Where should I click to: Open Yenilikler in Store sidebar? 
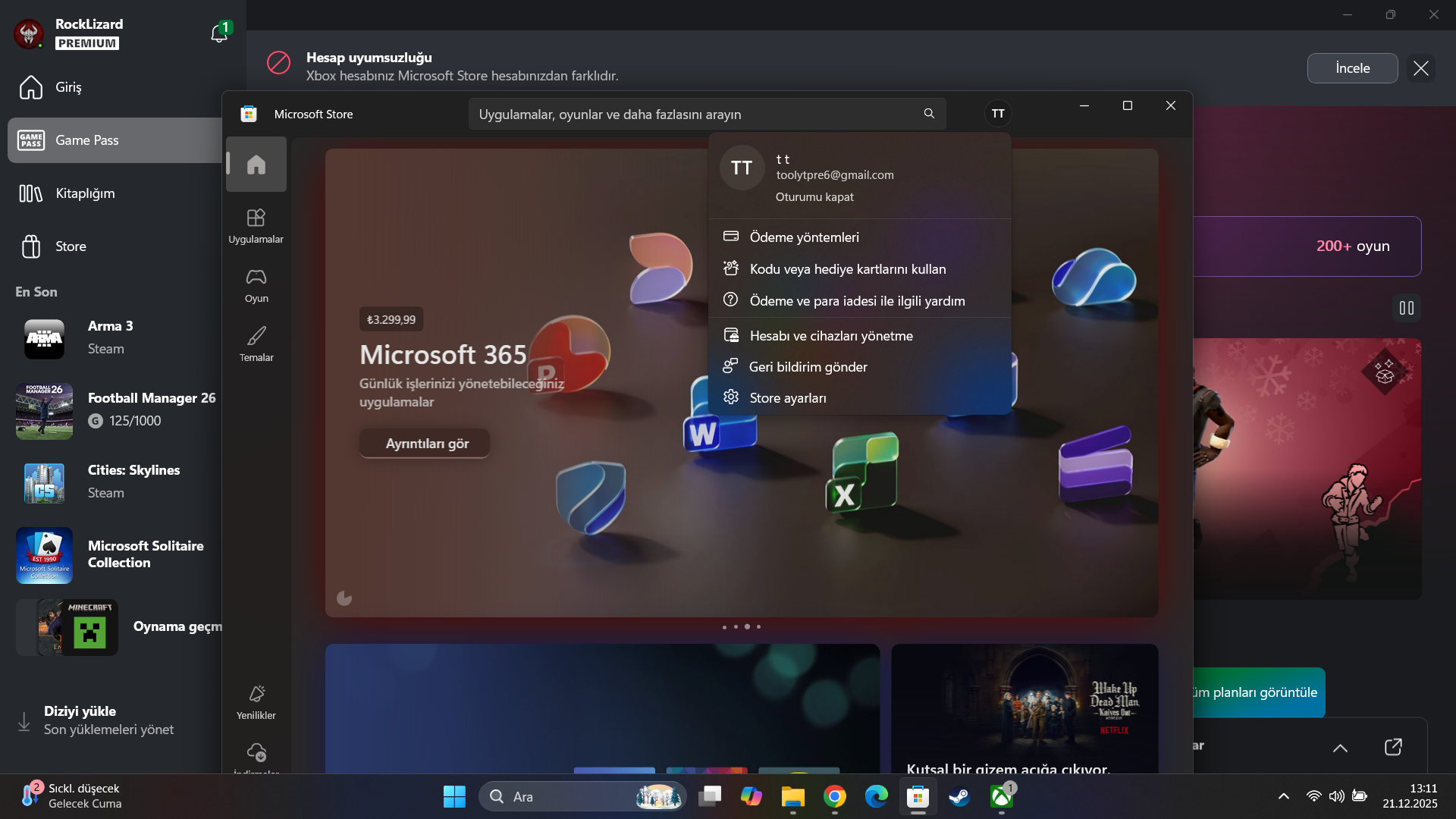pos(256,702)
